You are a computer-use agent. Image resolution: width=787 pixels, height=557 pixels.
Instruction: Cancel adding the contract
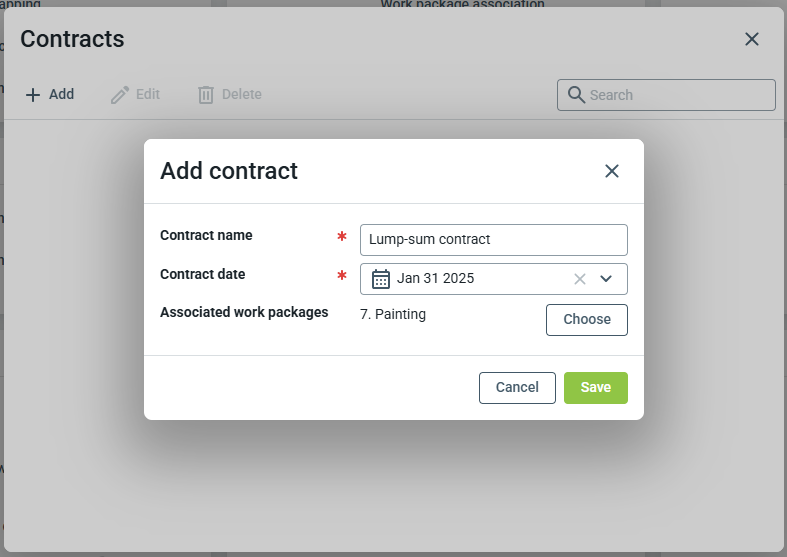click(x=517, y=388)
